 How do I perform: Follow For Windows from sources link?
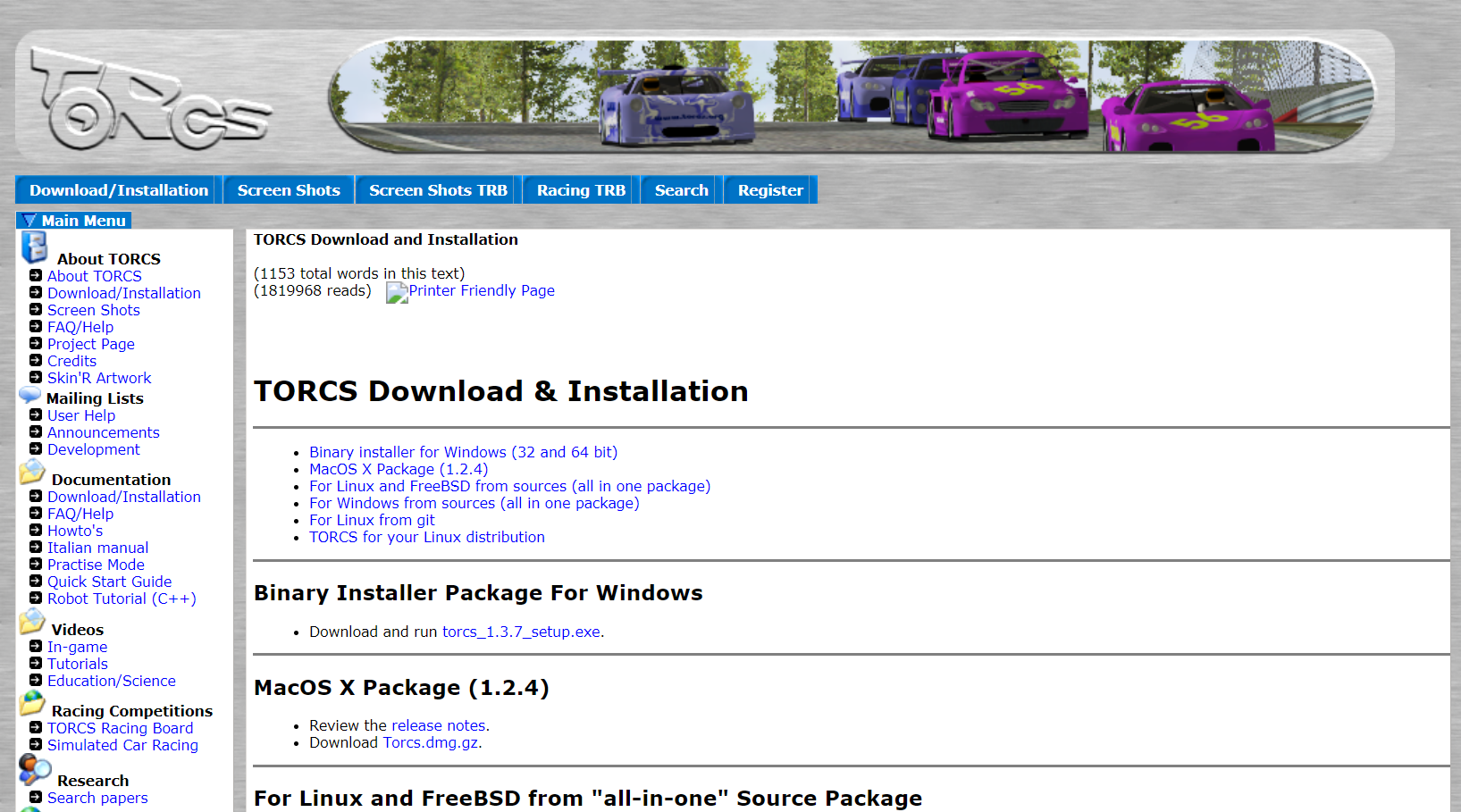pos(474,503)
